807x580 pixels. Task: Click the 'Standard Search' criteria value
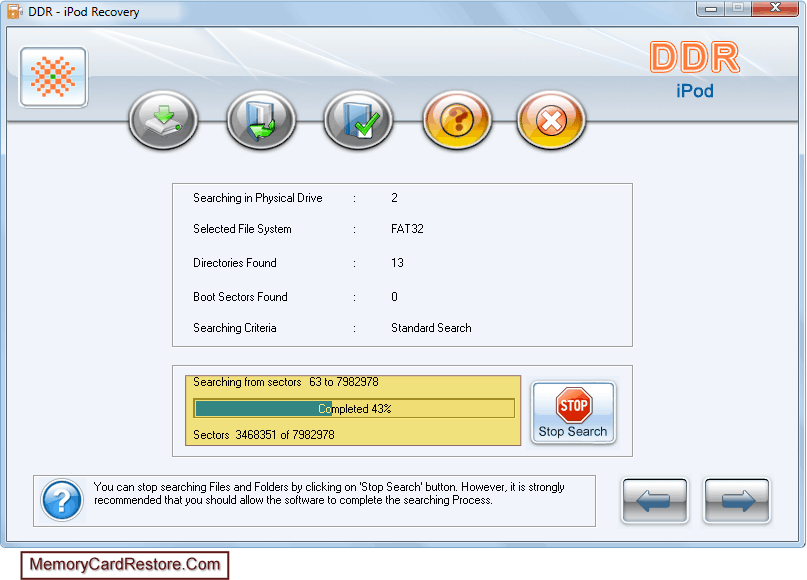tap(431, 328)
